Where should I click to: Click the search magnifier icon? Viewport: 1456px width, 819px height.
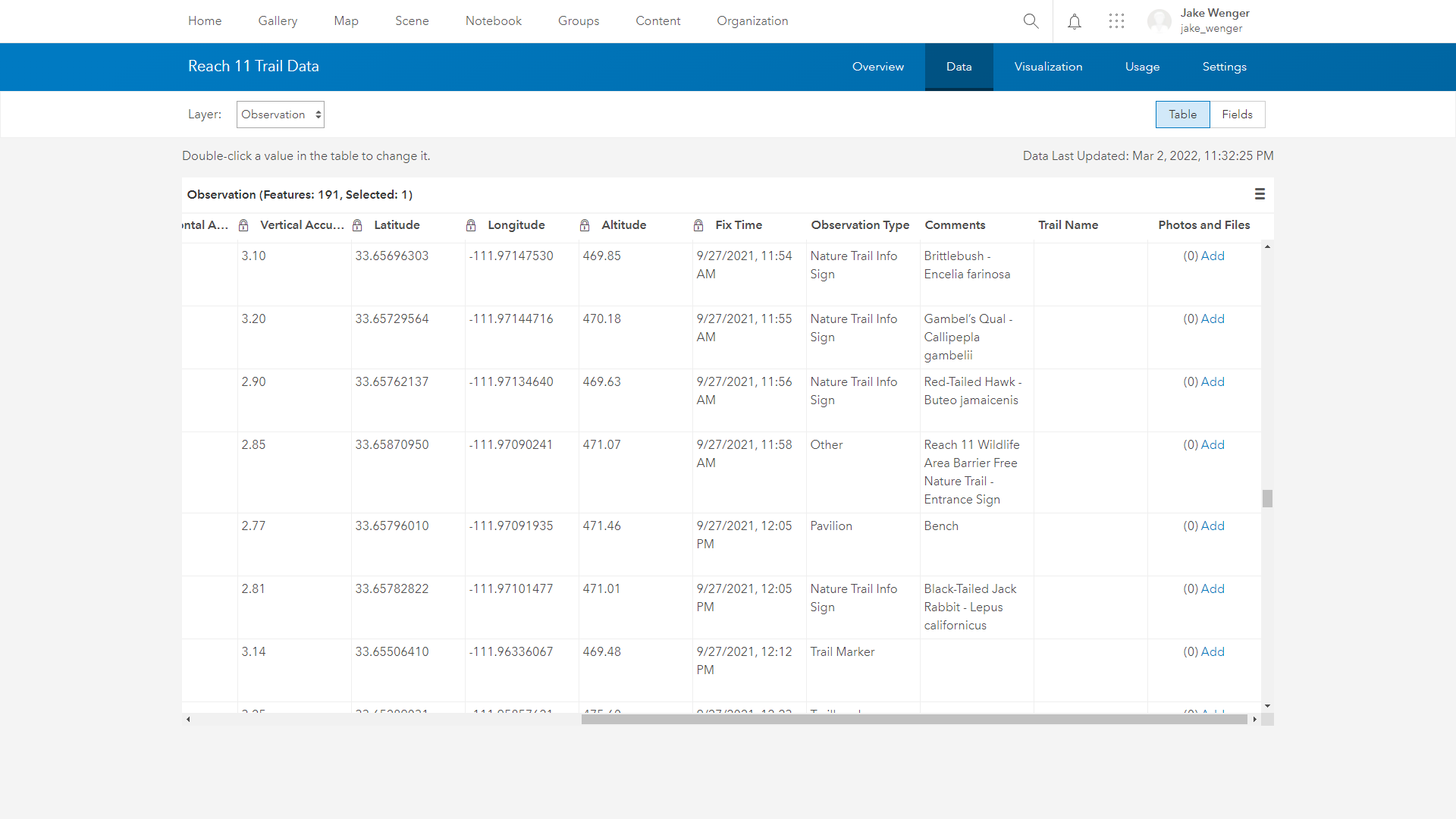pos(1031,21)
